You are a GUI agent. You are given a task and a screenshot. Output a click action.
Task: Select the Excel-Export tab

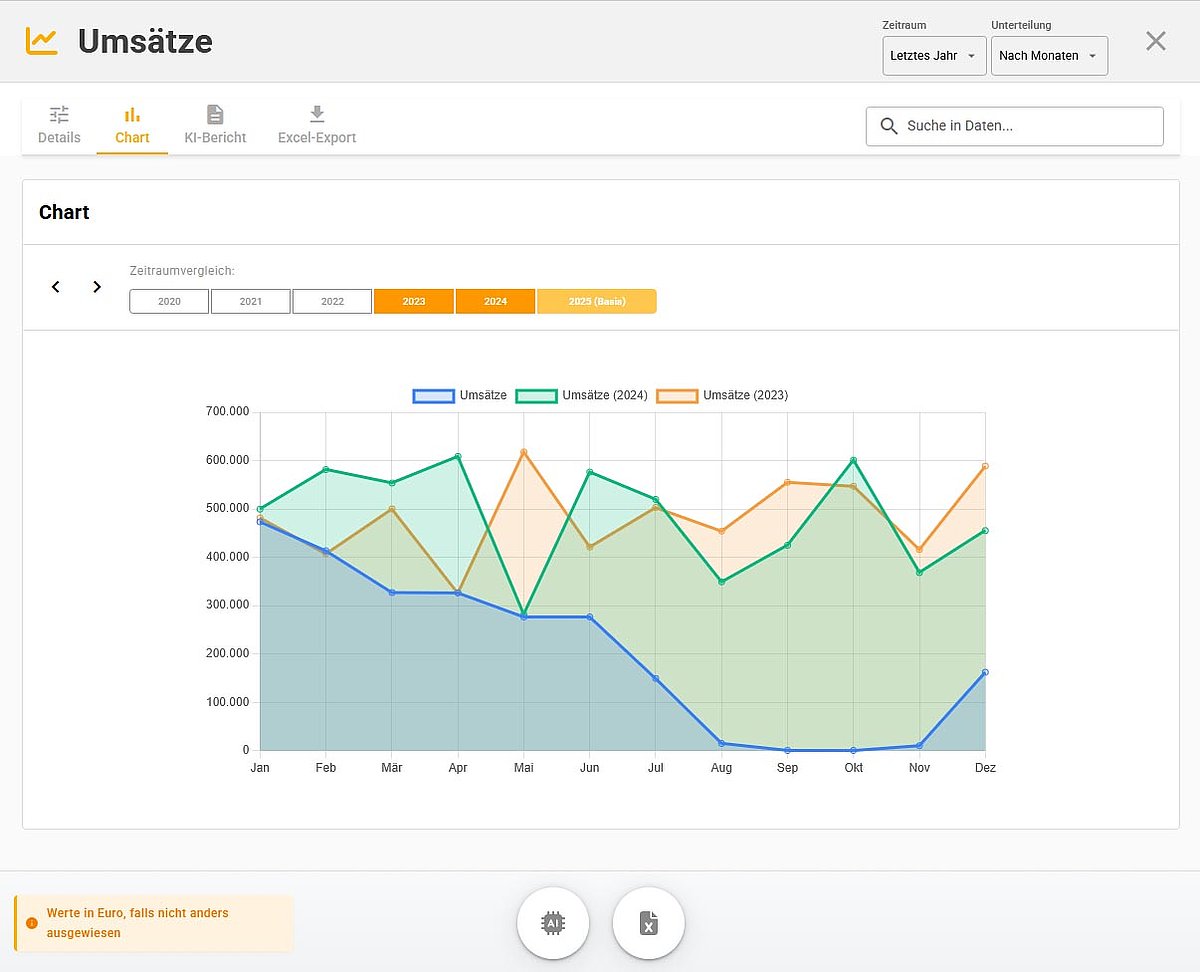click(x=317, y=126)
